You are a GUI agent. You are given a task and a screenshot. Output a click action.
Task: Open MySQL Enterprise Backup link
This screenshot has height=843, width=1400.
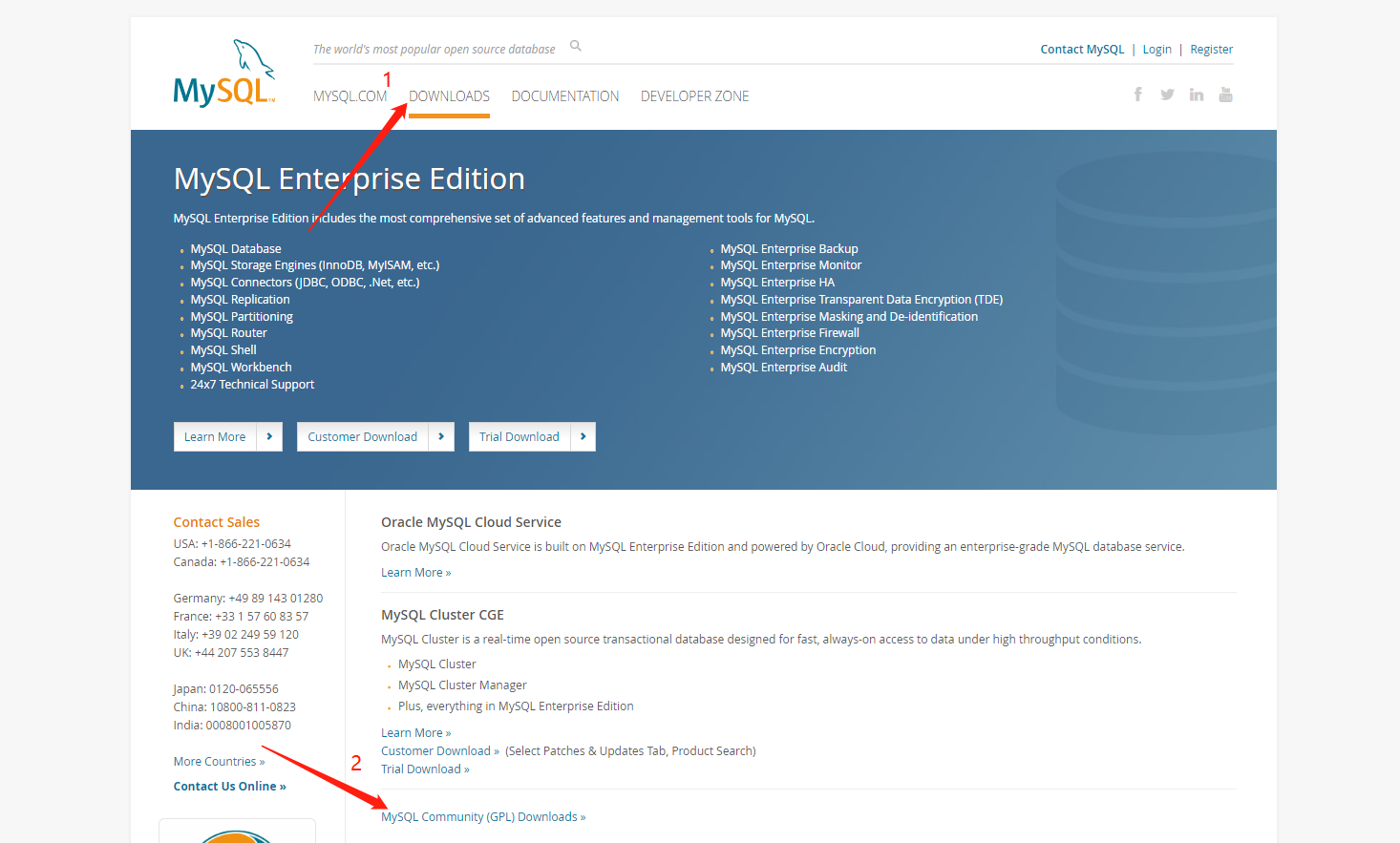(789, 248)
